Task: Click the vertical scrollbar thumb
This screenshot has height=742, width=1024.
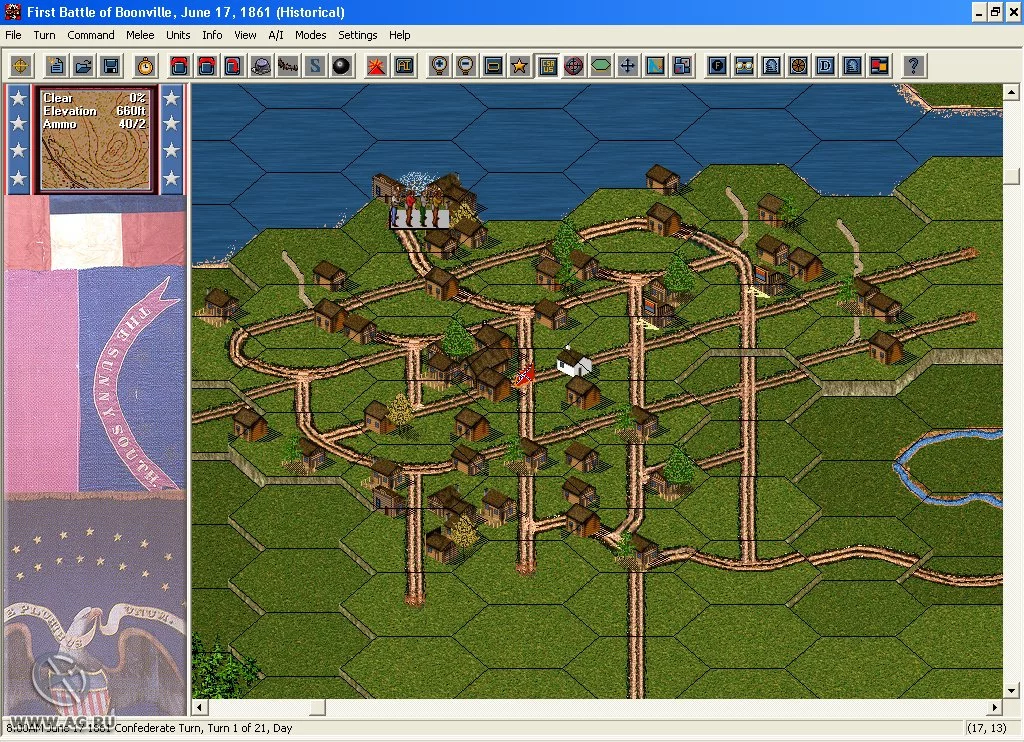Action: tap(1012, 176)
